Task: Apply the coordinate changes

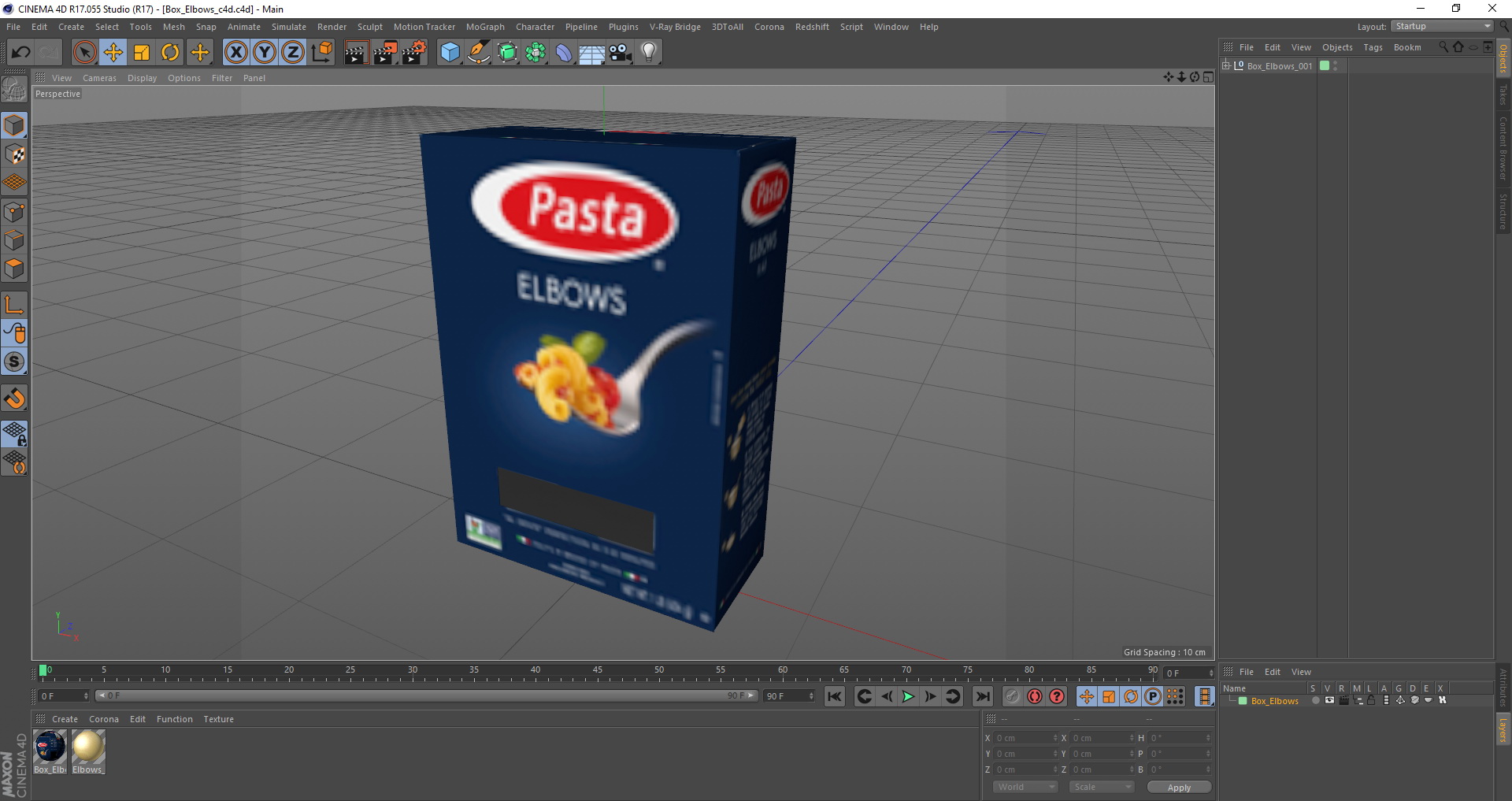Action: pos(1179,788)
